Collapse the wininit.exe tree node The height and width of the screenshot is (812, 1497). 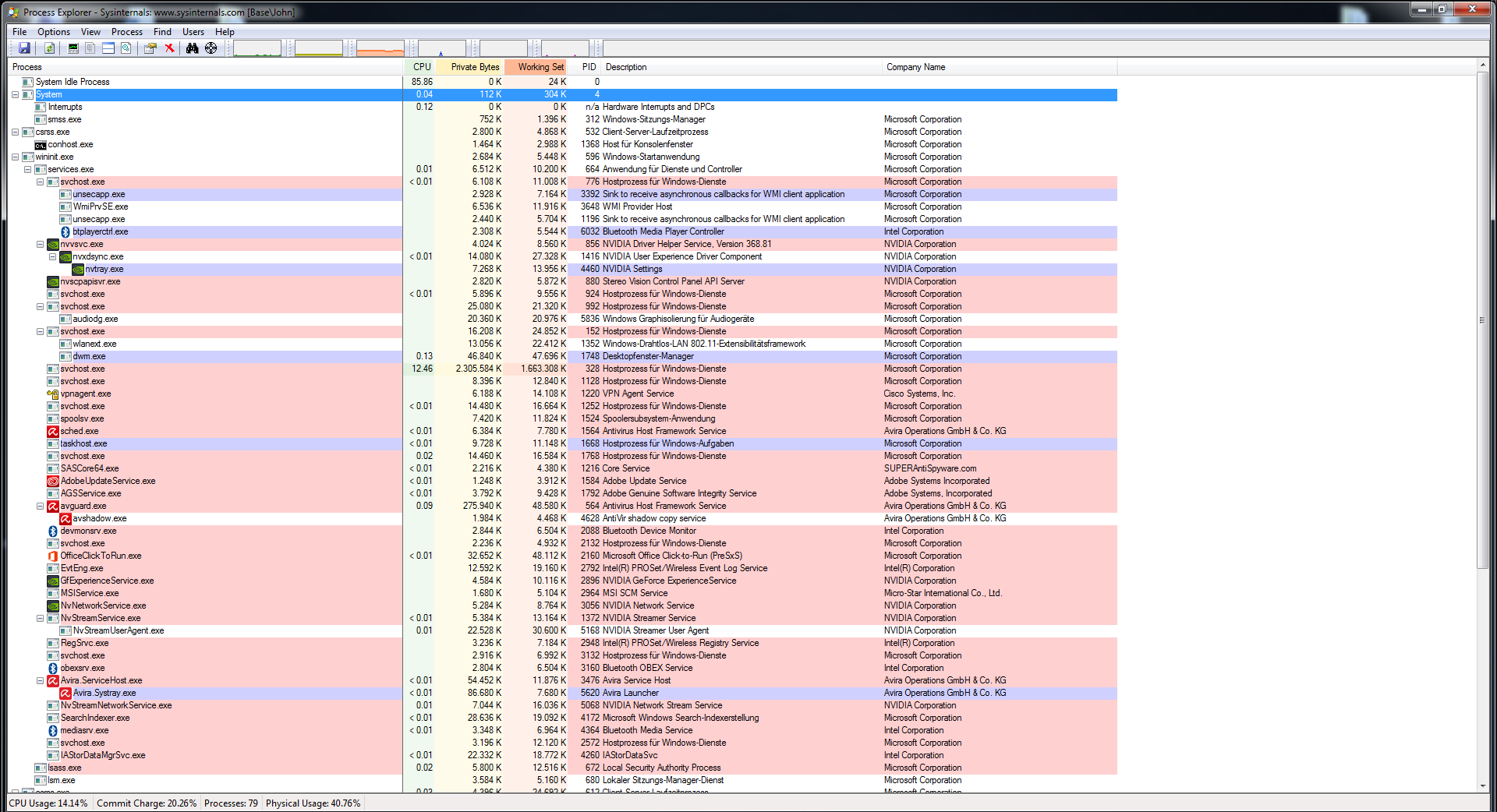point(15,157)
